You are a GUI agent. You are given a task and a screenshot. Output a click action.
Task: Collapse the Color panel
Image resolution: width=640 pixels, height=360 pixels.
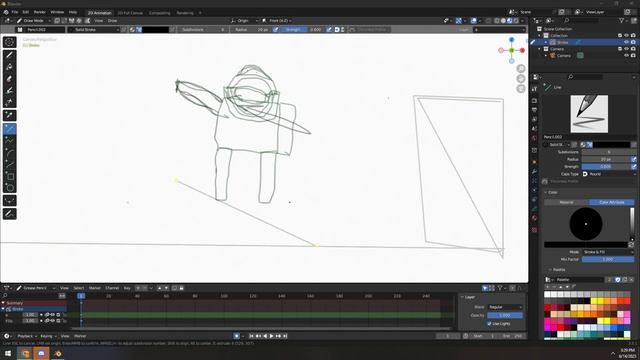coord(546,192)
